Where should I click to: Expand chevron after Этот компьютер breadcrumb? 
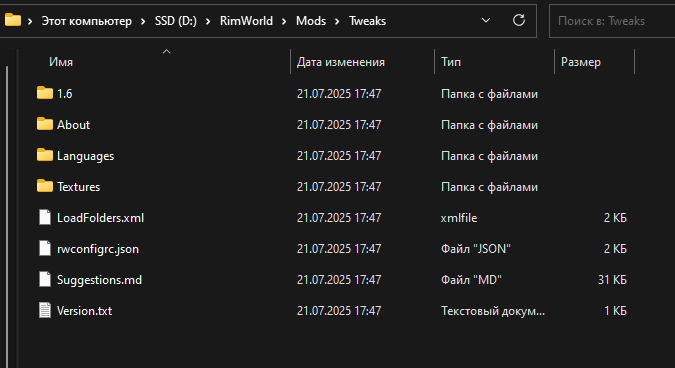click(143, 21)
